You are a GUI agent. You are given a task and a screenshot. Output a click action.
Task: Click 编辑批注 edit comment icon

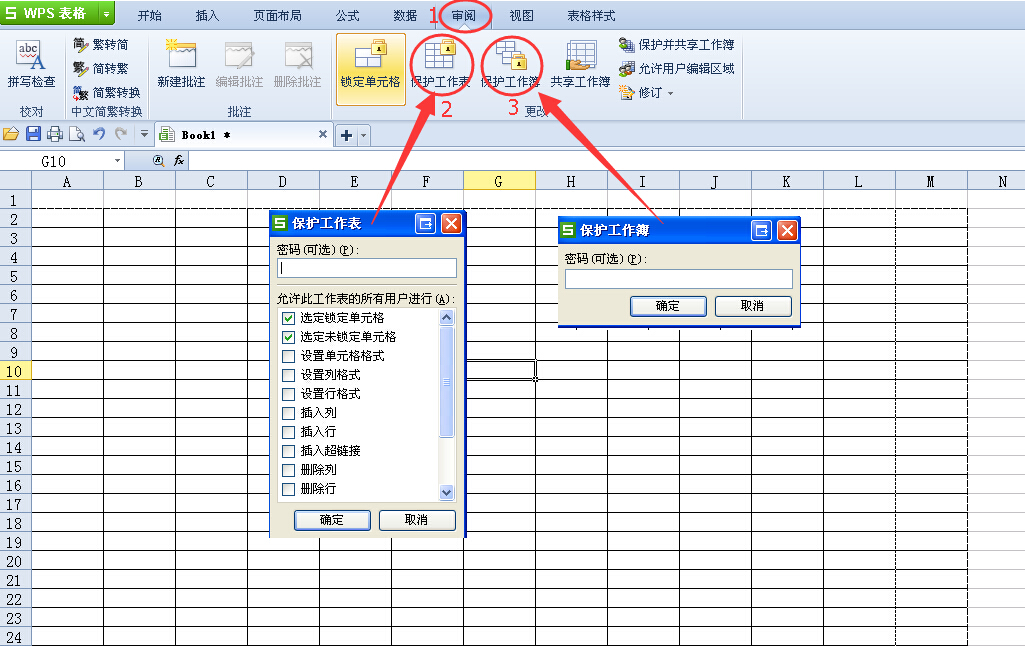pyautogui.click(x=239, y=55)
